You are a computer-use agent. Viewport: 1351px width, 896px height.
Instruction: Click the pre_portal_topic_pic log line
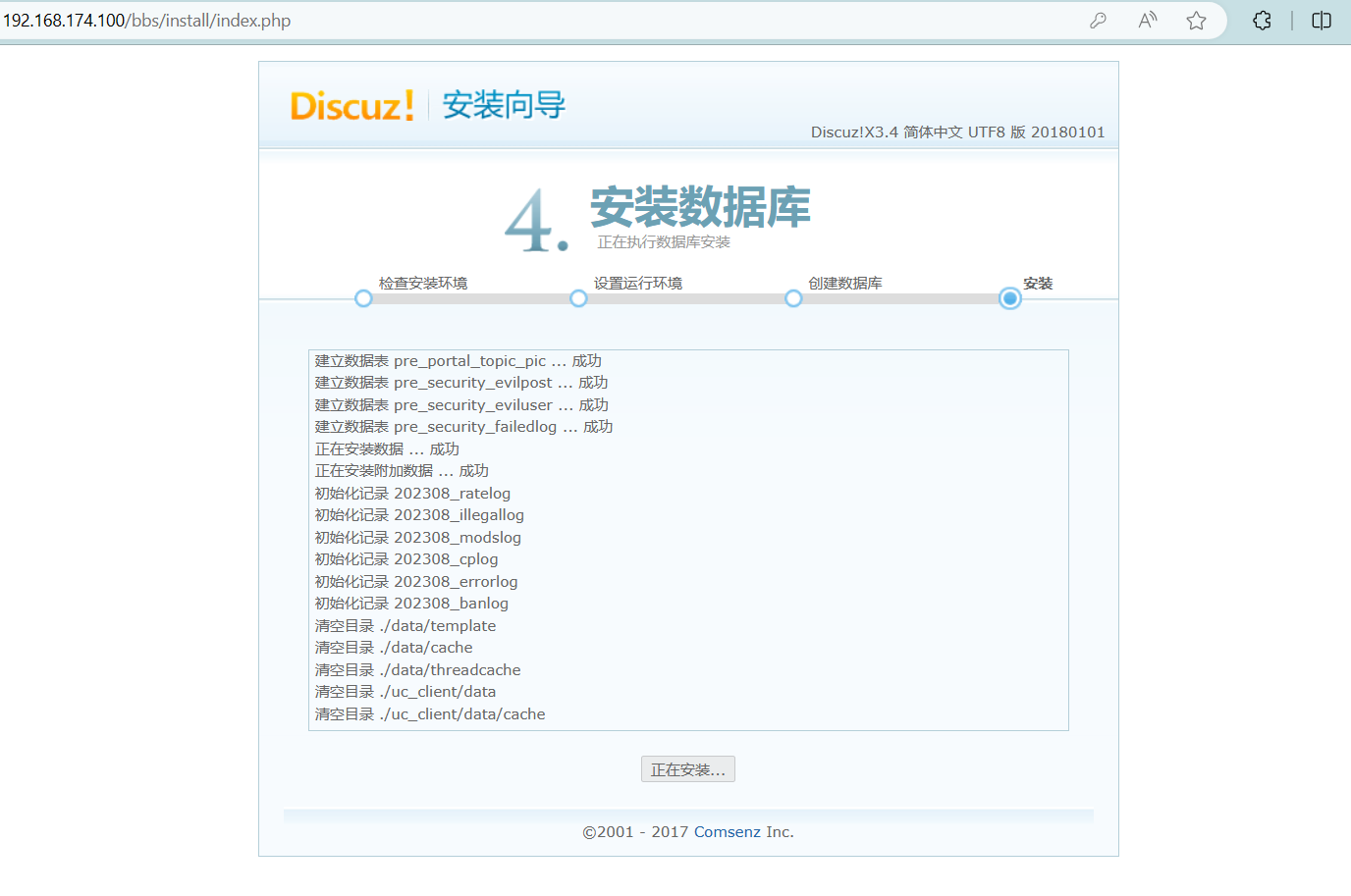click(459, 361)
